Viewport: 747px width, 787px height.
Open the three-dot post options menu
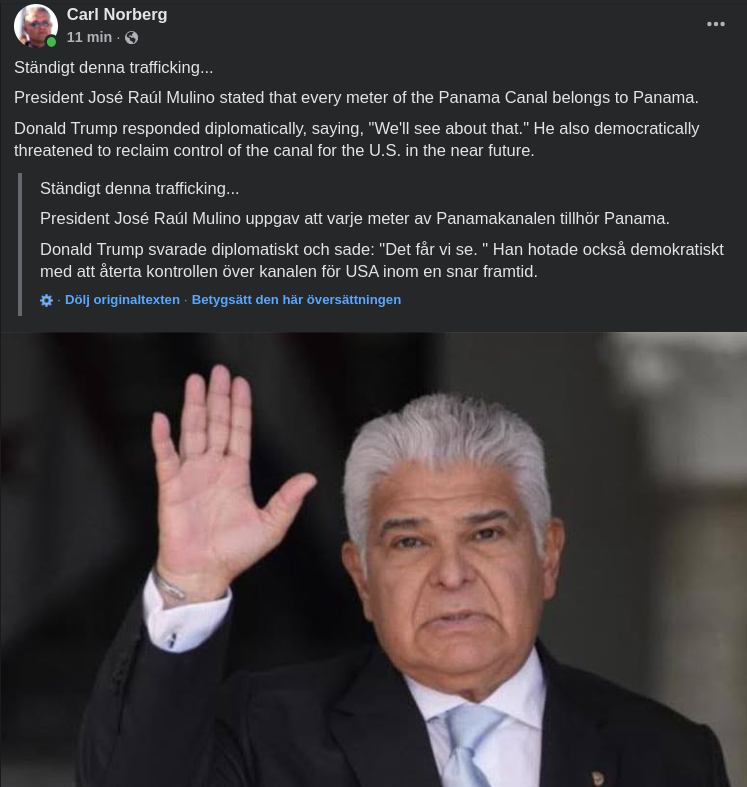pyautogui.click(x=715, y=24)
